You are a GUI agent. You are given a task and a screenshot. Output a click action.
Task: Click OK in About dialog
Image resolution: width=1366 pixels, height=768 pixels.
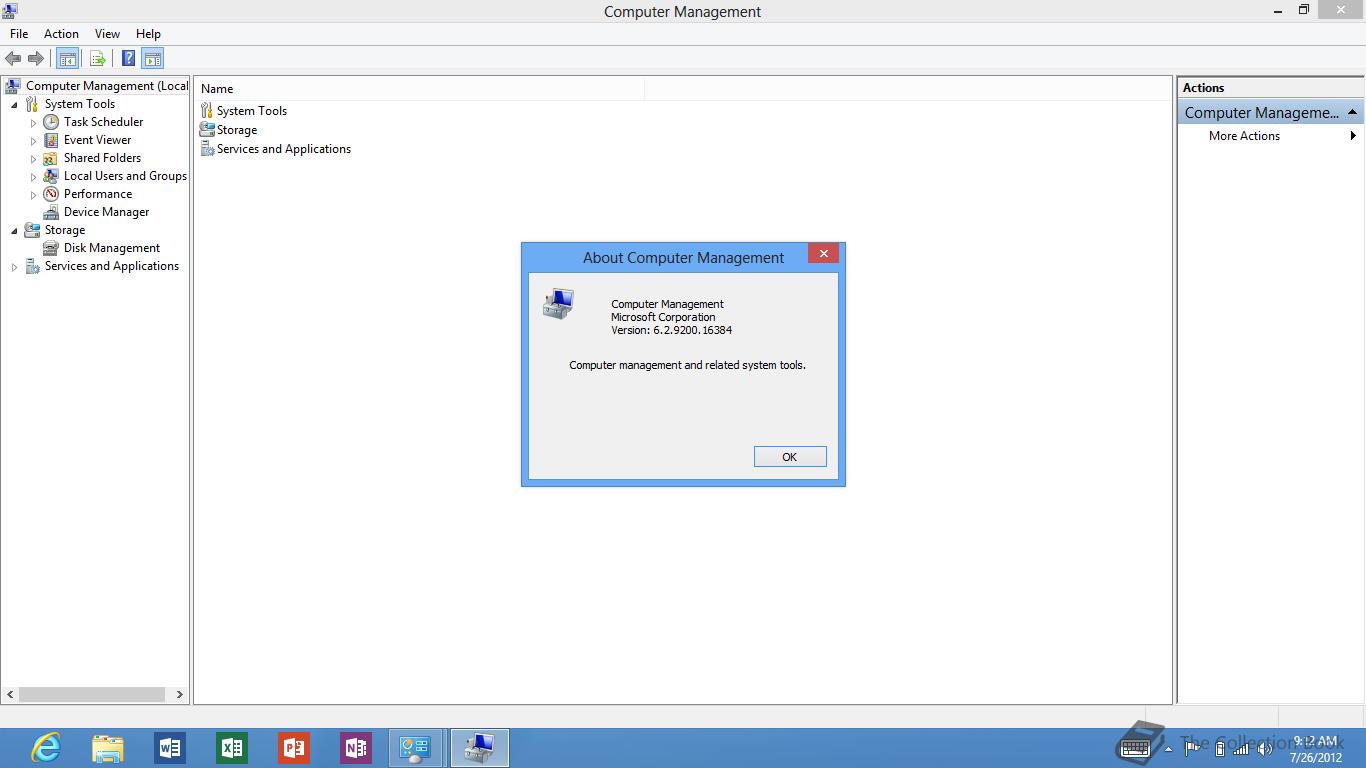tap(790, 457)
